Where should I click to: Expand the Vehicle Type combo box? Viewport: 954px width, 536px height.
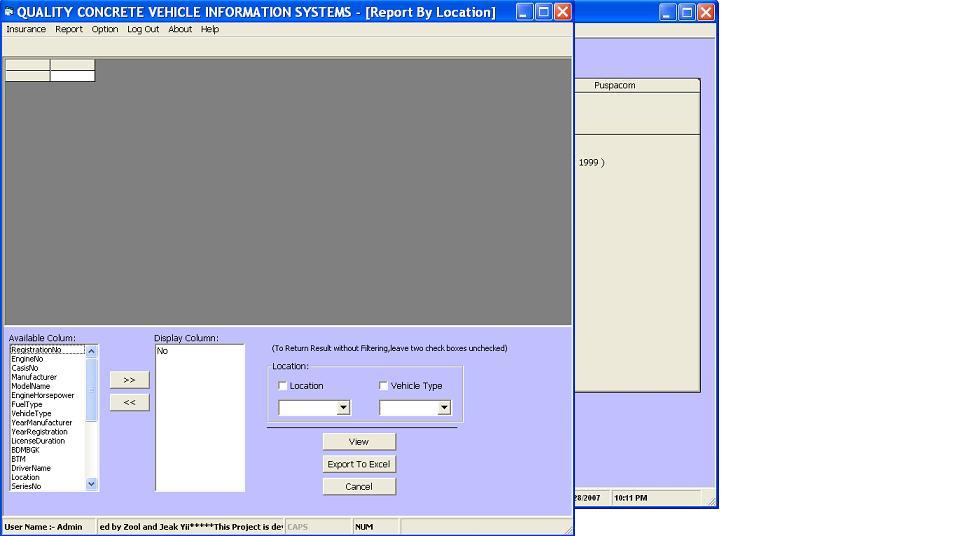[x=444, y=408]
